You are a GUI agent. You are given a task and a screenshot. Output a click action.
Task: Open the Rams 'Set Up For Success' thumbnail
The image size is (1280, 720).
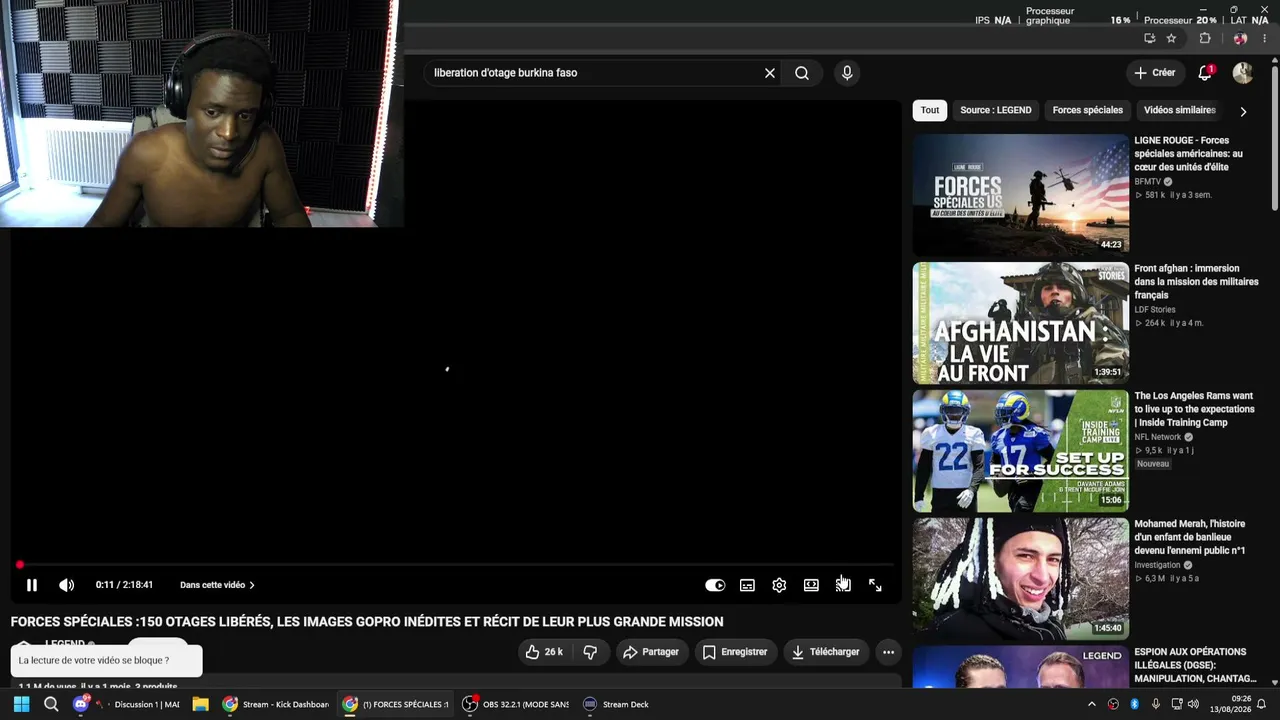pyautogui.click(x=1021, y=451)
